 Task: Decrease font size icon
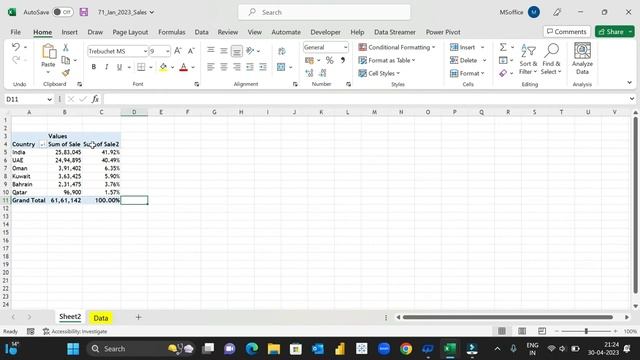(x=191, y=51)
